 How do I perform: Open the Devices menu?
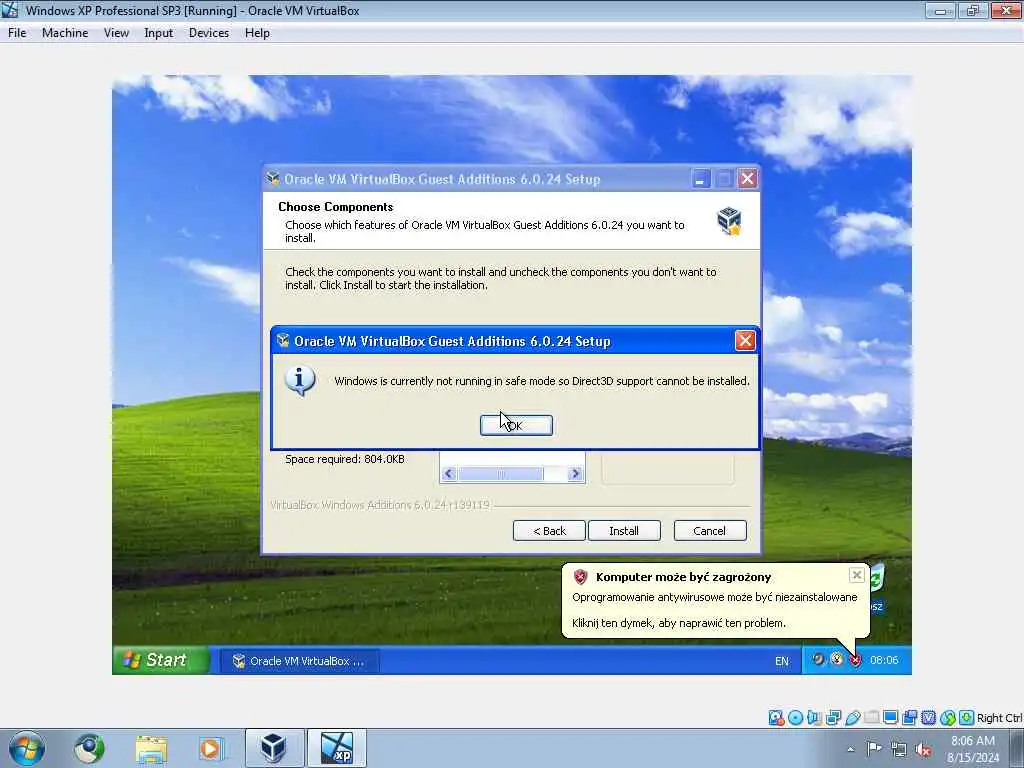pyautogui.click(x=209, y=33)
